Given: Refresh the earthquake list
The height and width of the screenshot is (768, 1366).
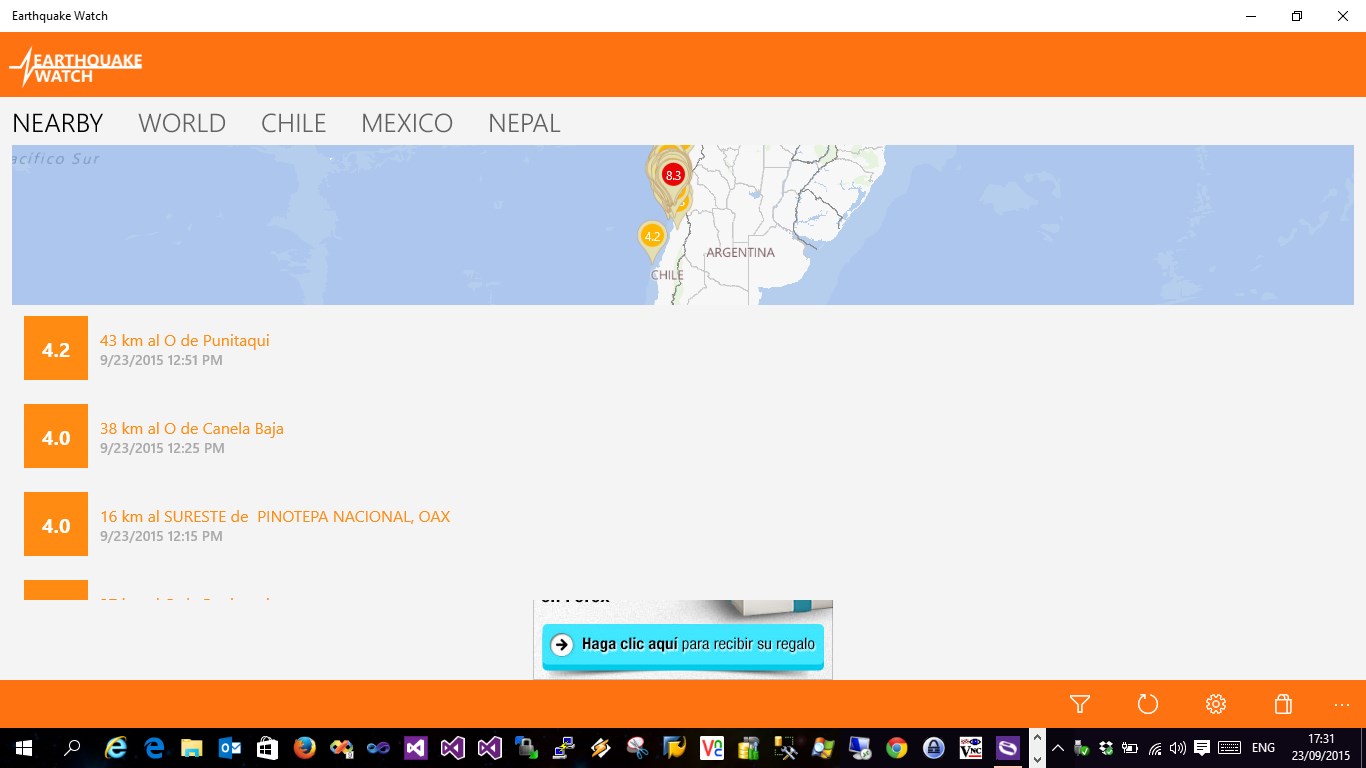Looking at the screenshot, I should [x=1147, y=704].
